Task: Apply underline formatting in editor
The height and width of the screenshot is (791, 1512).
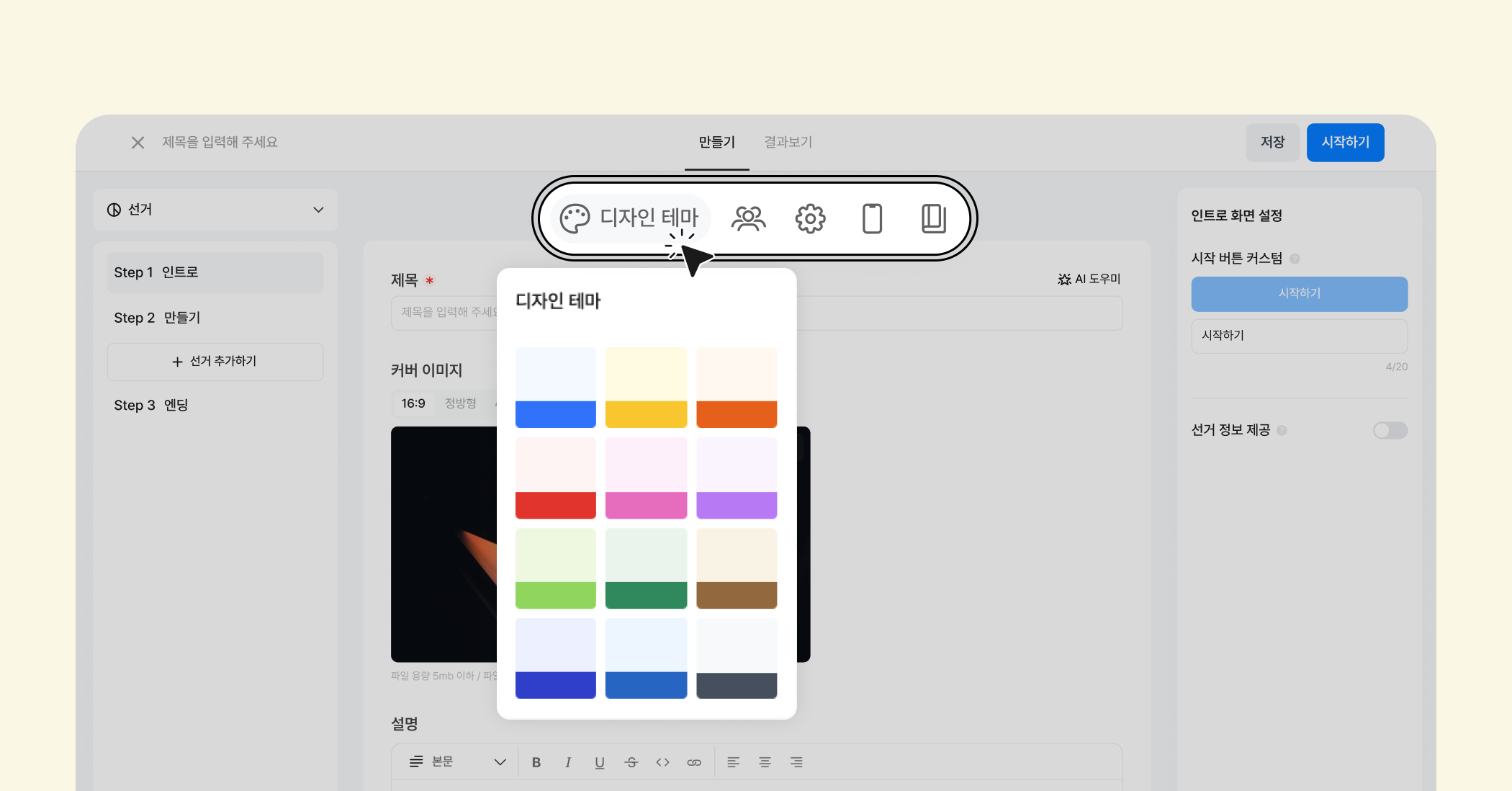Action: tap(600, 762)
